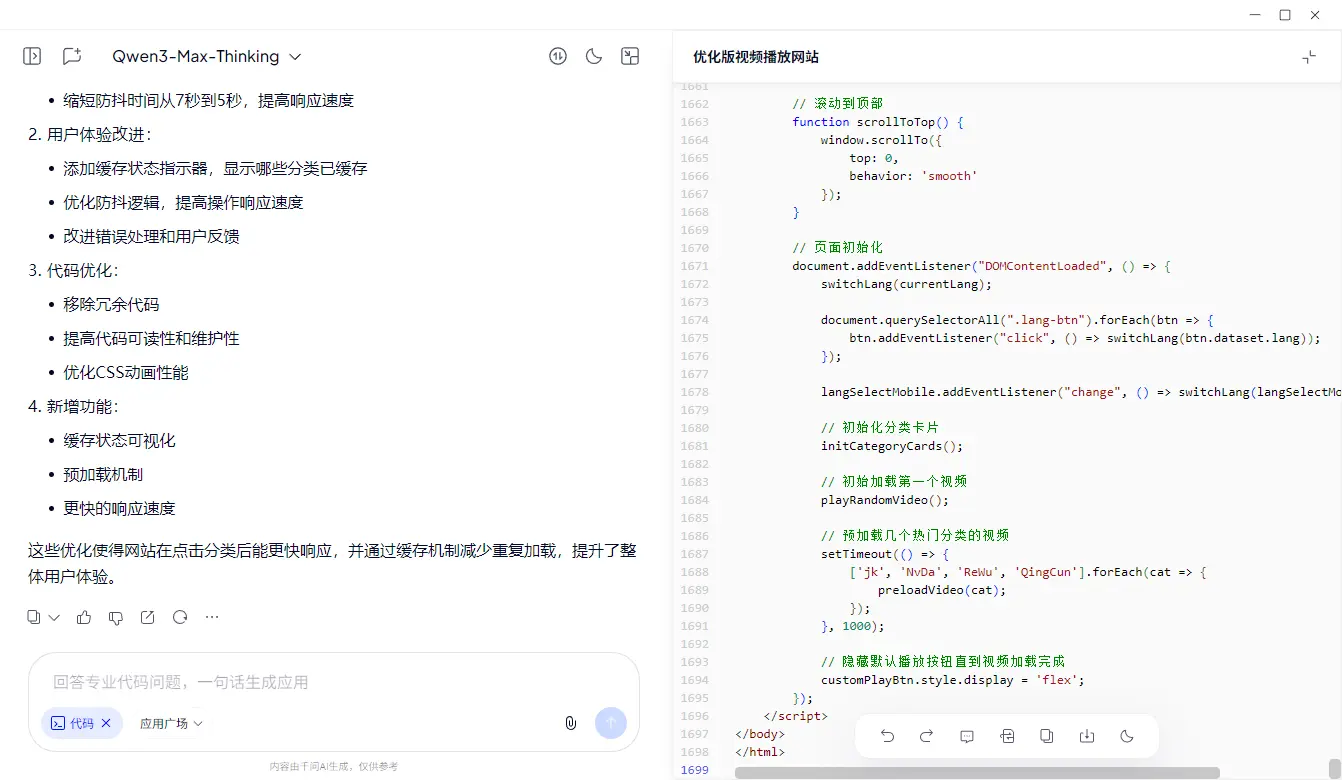Screen dimensions: 1342x780
Task: Click the bullet '移除冗余代码'
Action: pyautogui.click(x=111, y=305)
